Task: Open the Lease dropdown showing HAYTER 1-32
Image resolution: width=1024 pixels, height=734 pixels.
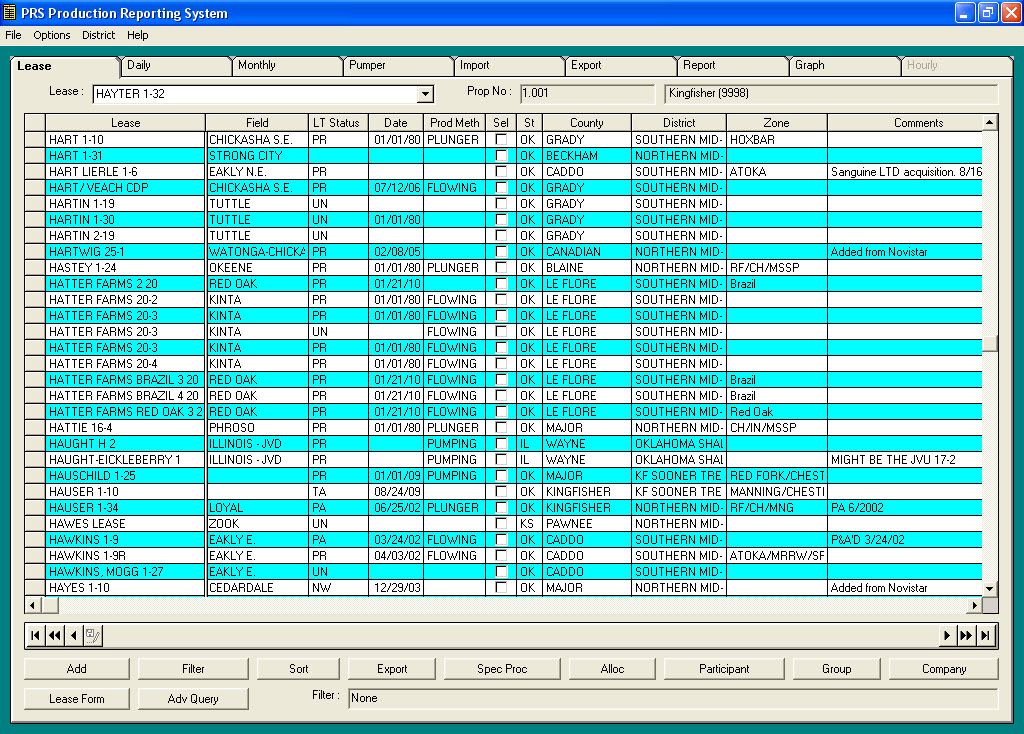Action: coord(424,93)
